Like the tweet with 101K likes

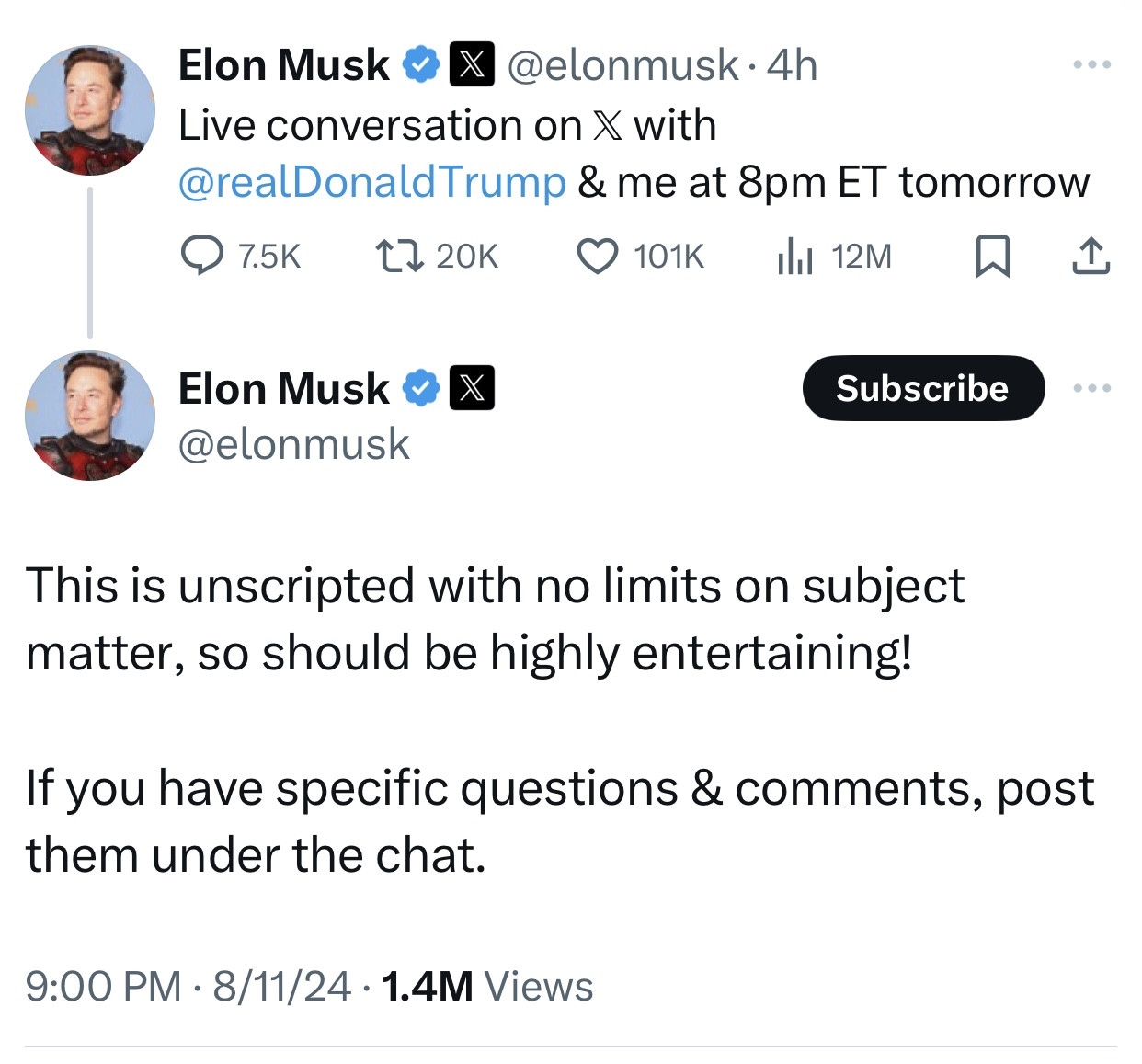597,256
